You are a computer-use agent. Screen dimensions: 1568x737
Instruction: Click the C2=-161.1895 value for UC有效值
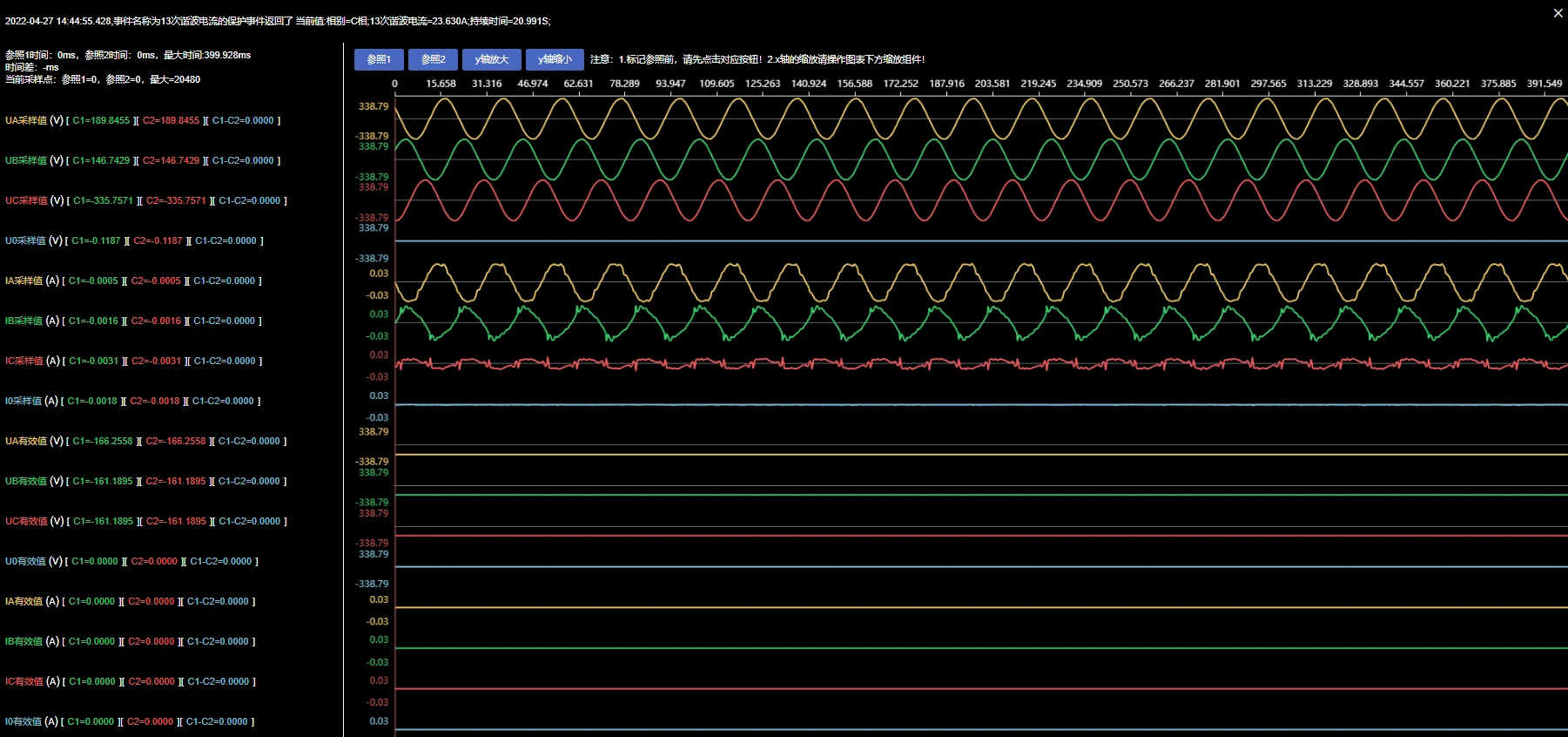(176, 521)
